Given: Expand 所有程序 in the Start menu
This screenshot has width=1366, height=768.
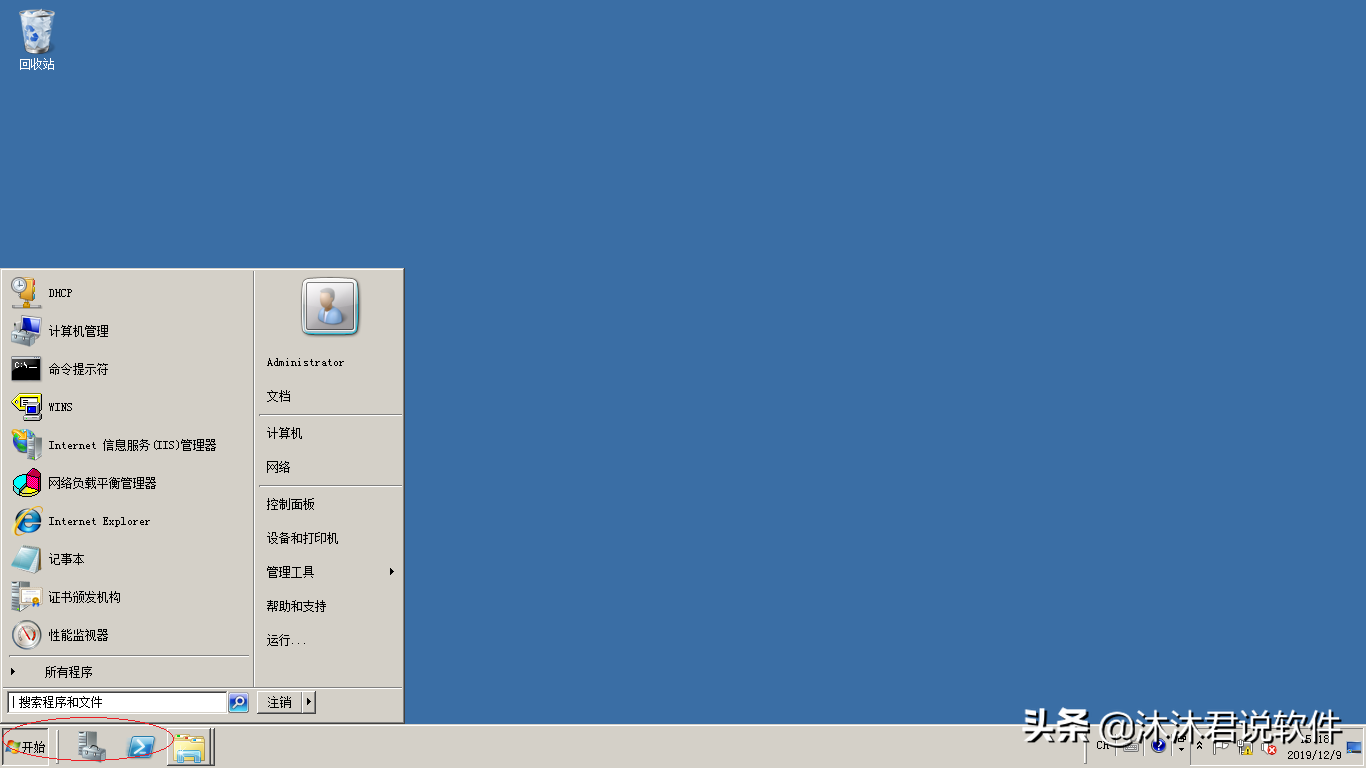Looking at the screenshot, I should (x=67, y=671).
